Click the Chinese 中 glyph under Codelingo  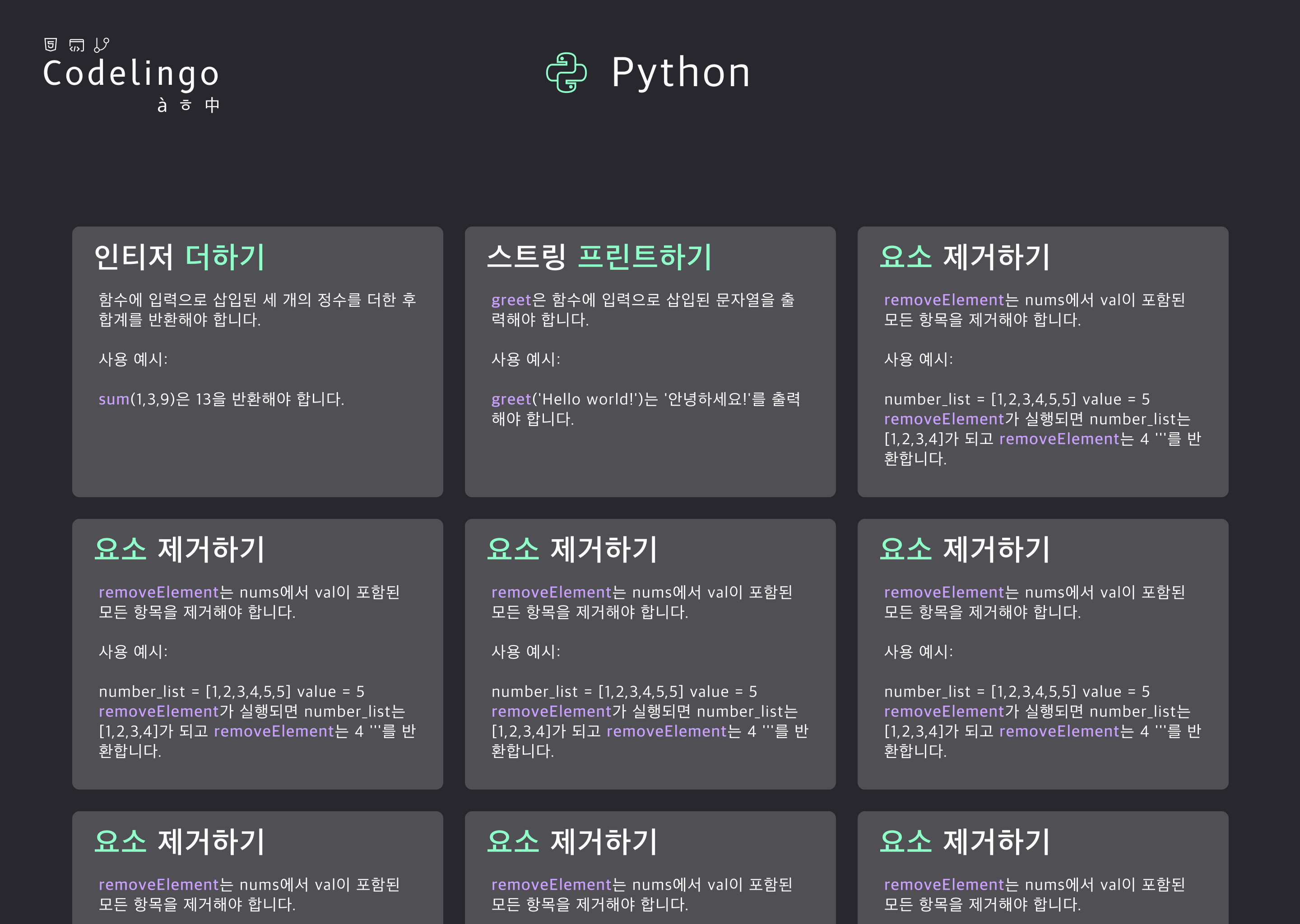pyautogui.click(x=212, y=105)
